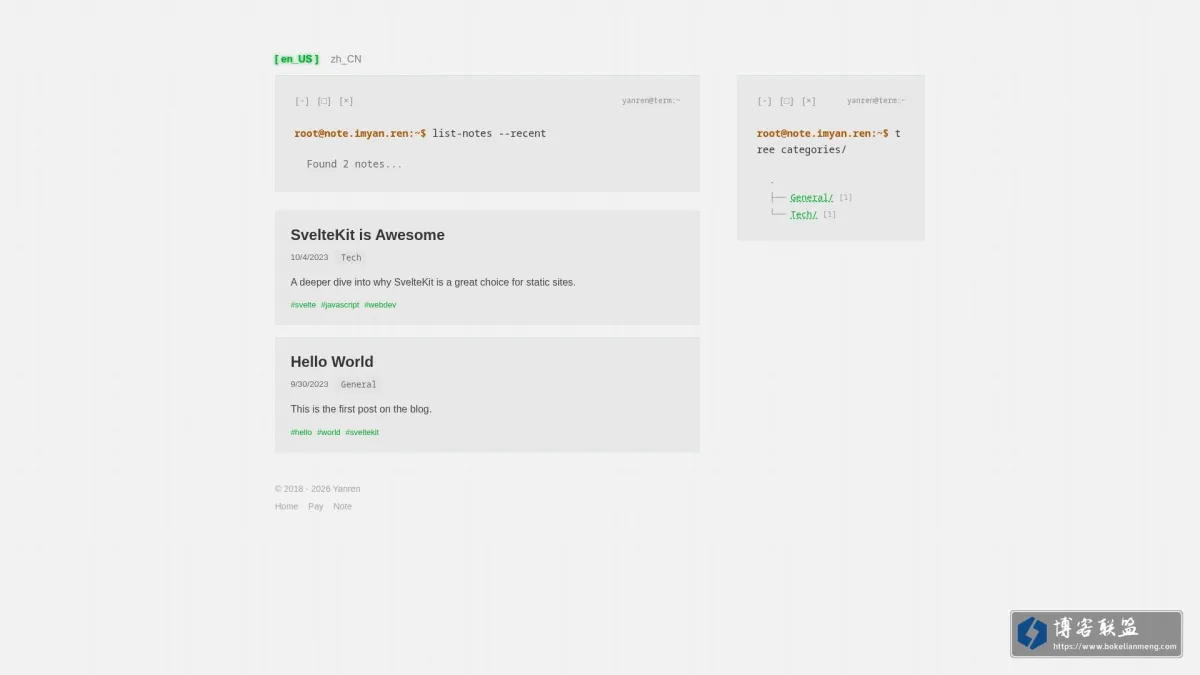Open the "SvelteKit is Awesome" post
Screen dimensions: 1200x675
pos(368,235)
